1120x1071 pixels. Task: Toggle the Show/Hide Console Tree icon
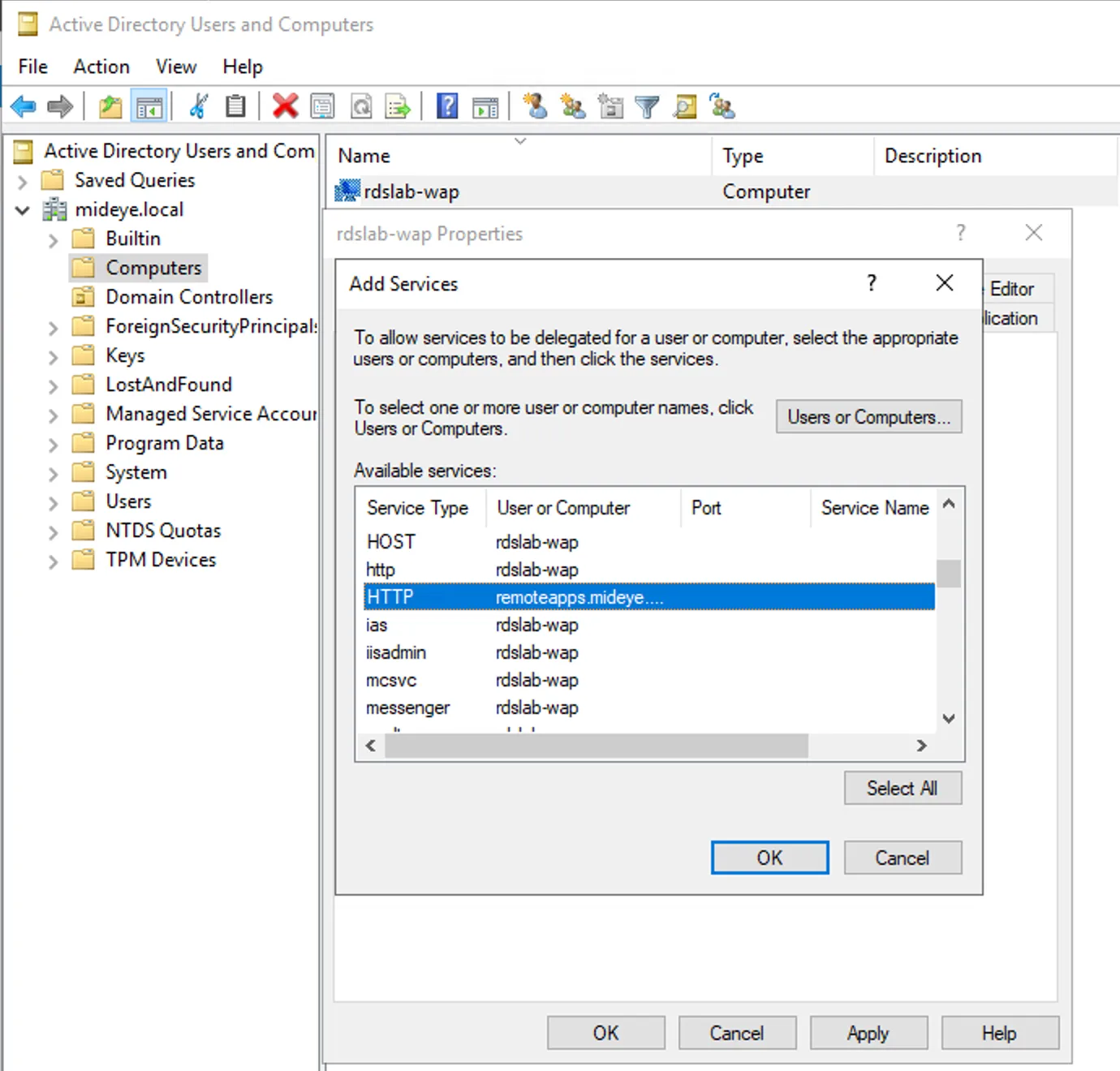(149, 106)
